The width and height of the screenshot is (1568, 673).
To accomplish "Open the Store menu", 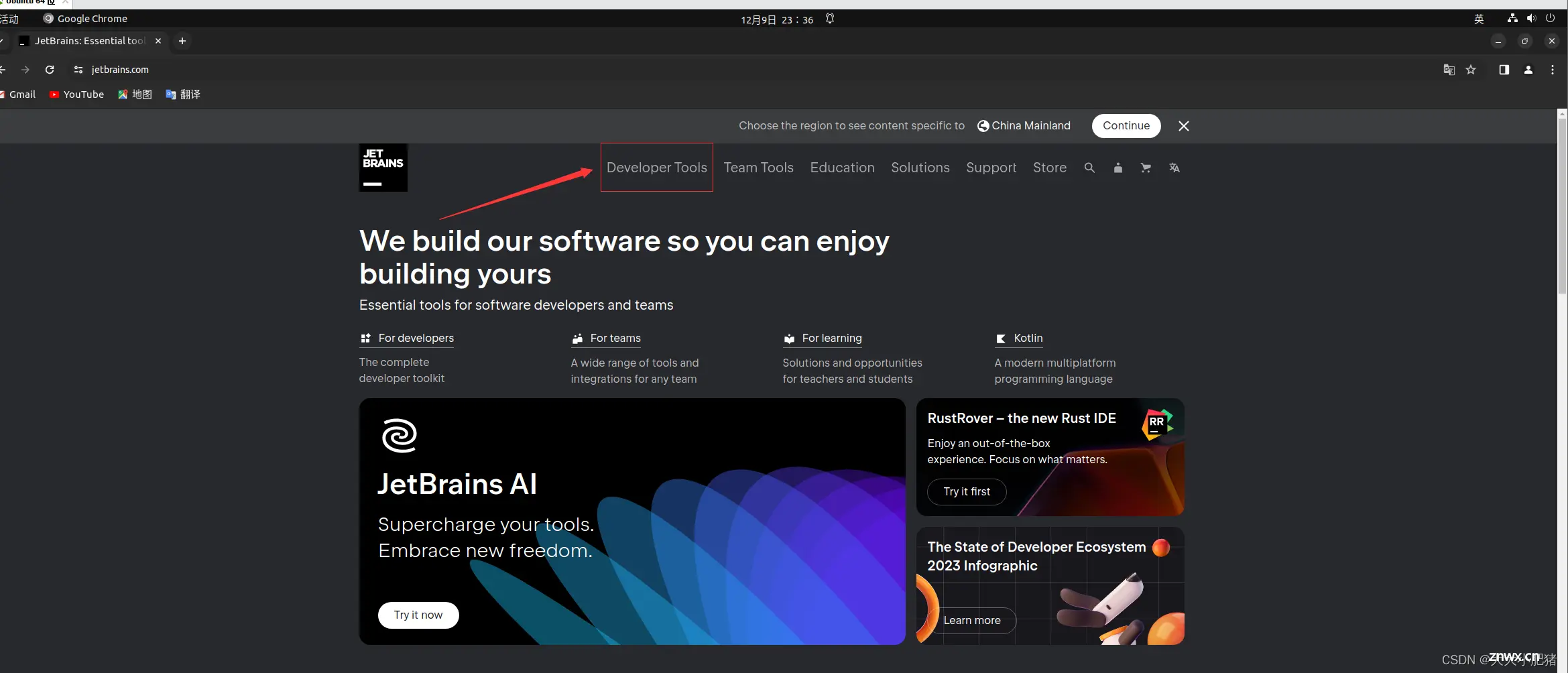I will tap(1049, 168).
